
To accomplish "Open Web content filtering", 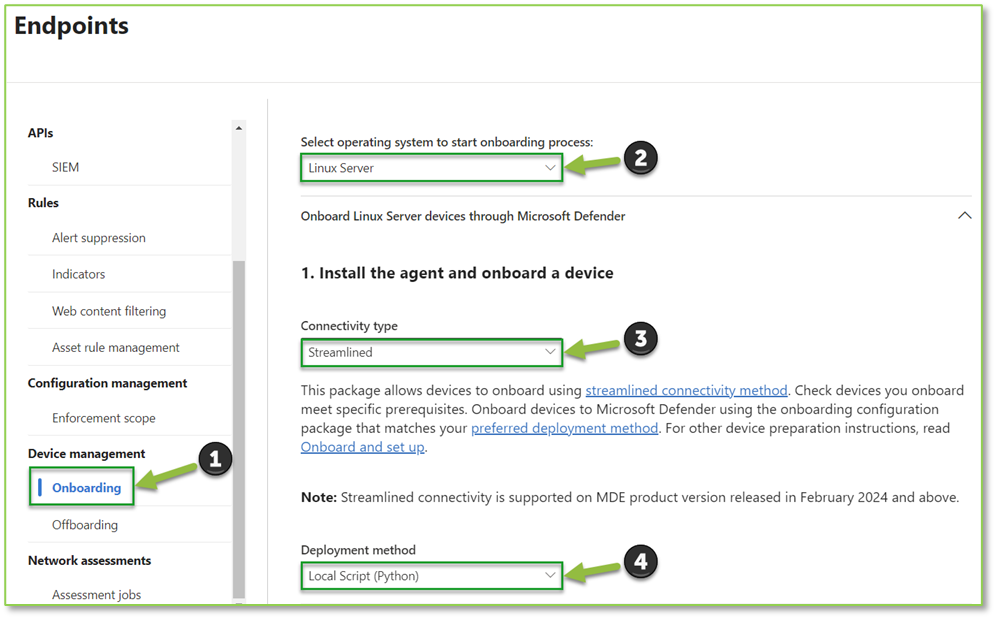I will click(109, 311).
